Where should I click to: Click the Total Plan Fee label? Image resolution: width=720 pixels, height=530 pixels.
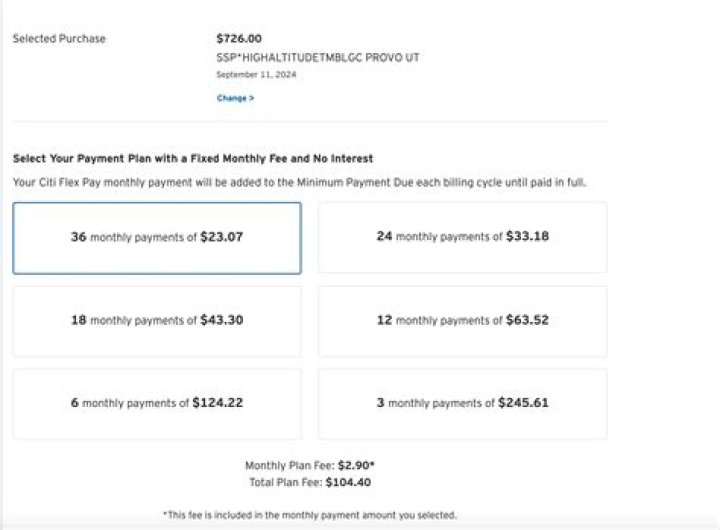point(287,481)
